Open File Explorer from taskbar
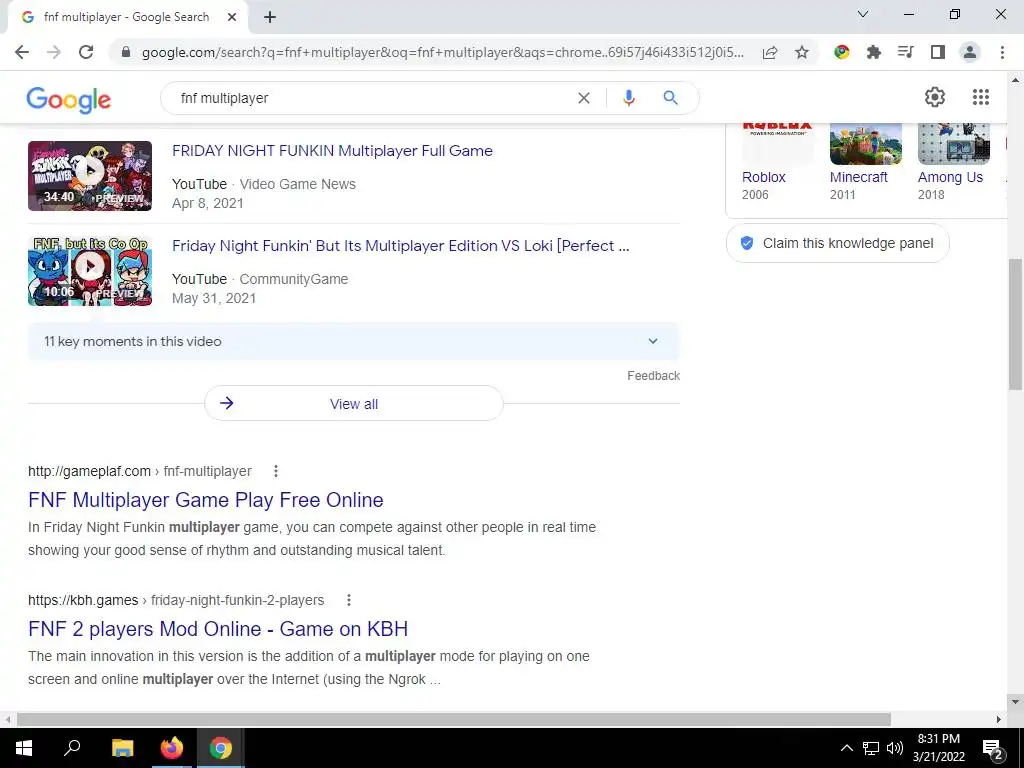This screenshot has width=1024, height=768. (122, 748)
